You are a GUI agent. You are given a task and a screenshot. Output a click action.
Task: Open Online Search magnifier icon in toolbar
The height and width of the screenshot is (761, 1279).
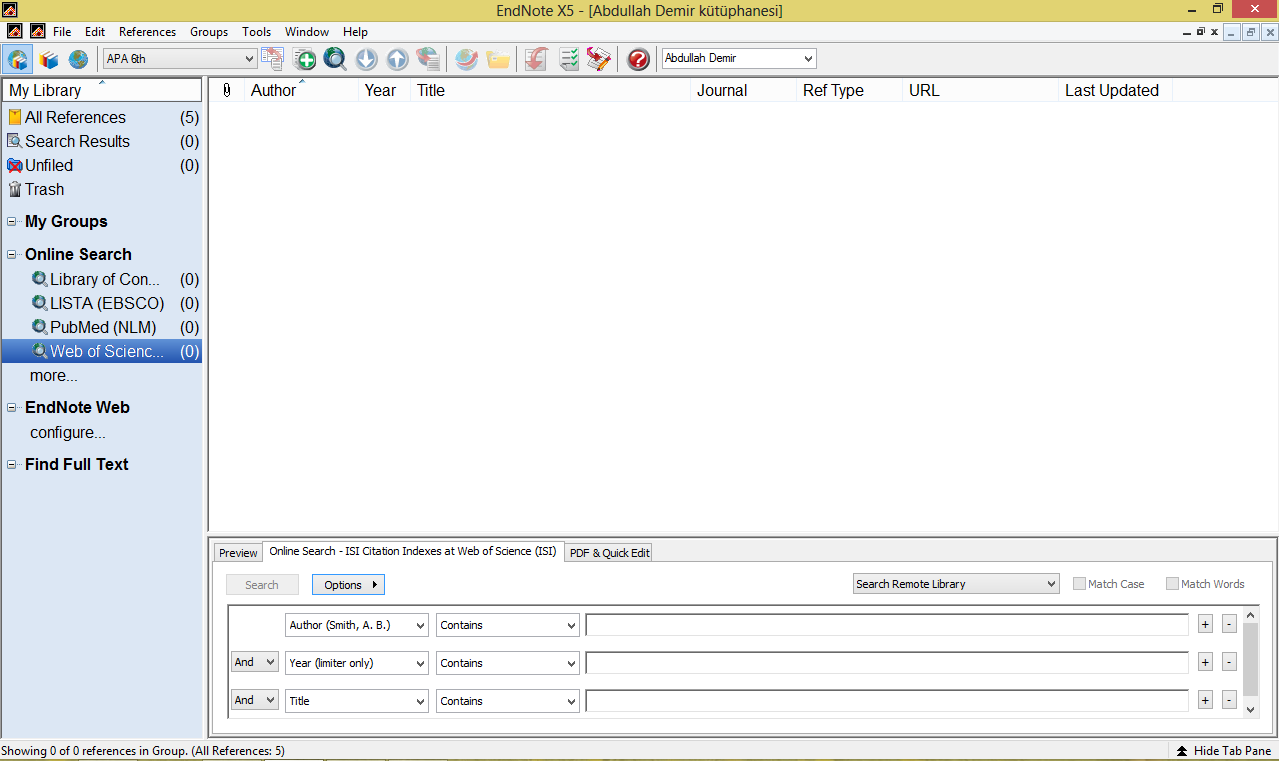pos(335,59)
